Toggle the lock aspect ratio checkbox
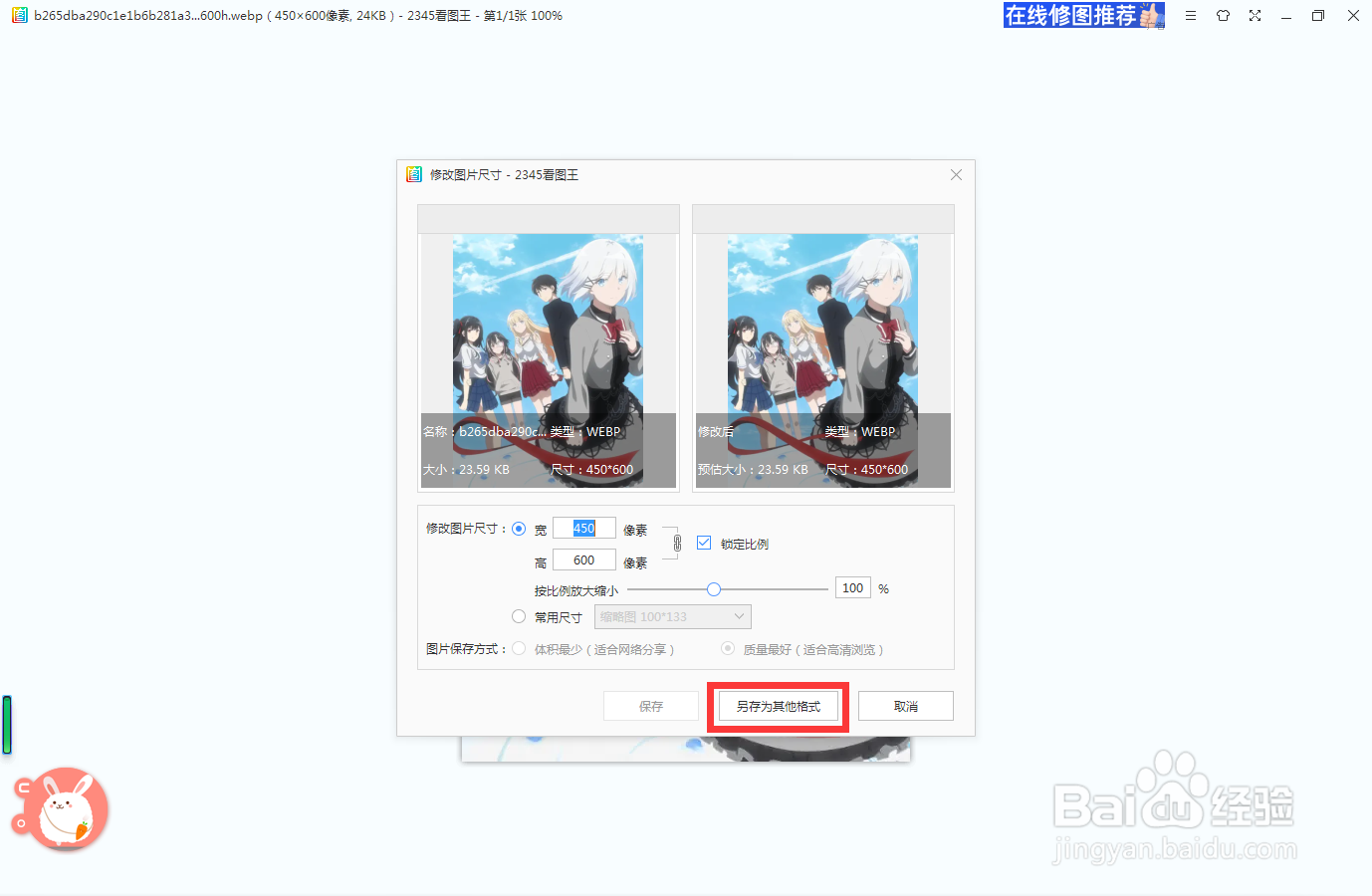The image size is (1372, 896). (704, 543)
